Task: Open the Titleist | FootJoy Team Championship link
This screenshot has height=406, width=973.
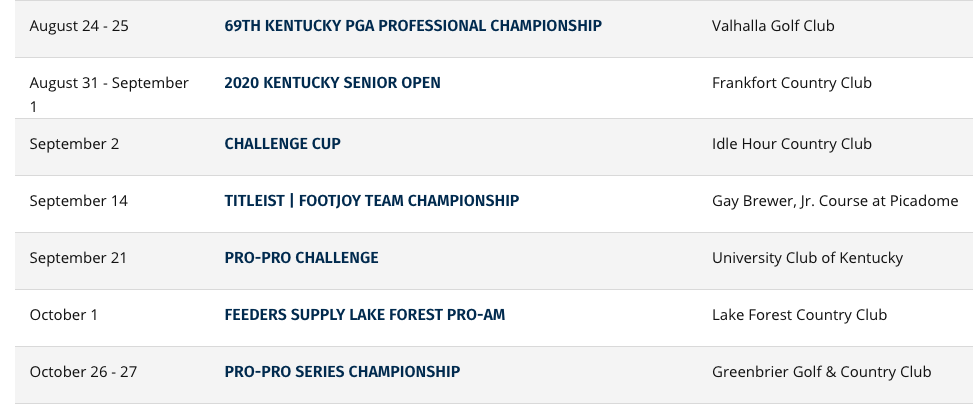Action: click(371, 201)
